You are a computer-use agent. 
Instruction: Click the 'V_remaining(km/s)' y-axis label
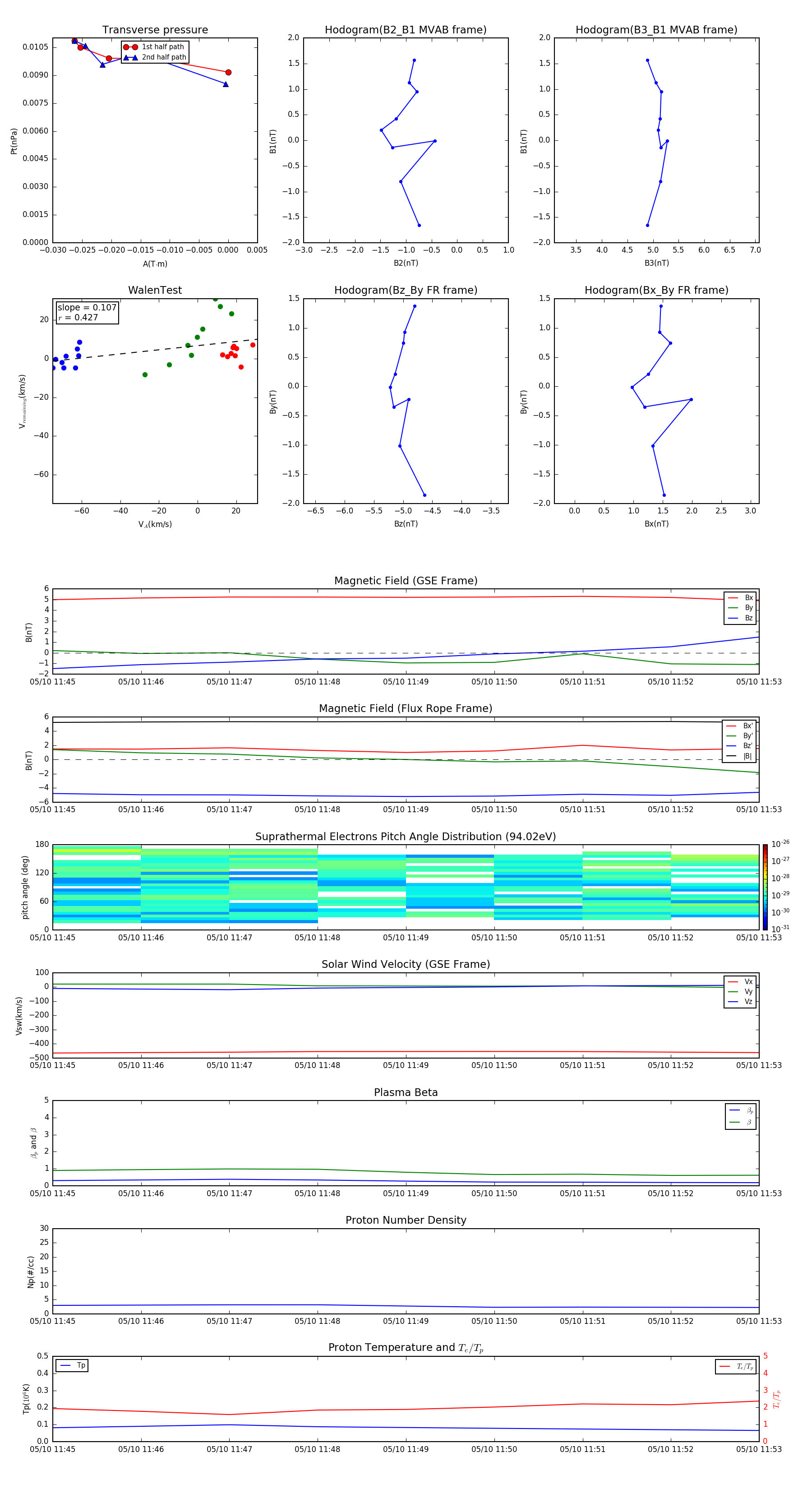point(23,402)
